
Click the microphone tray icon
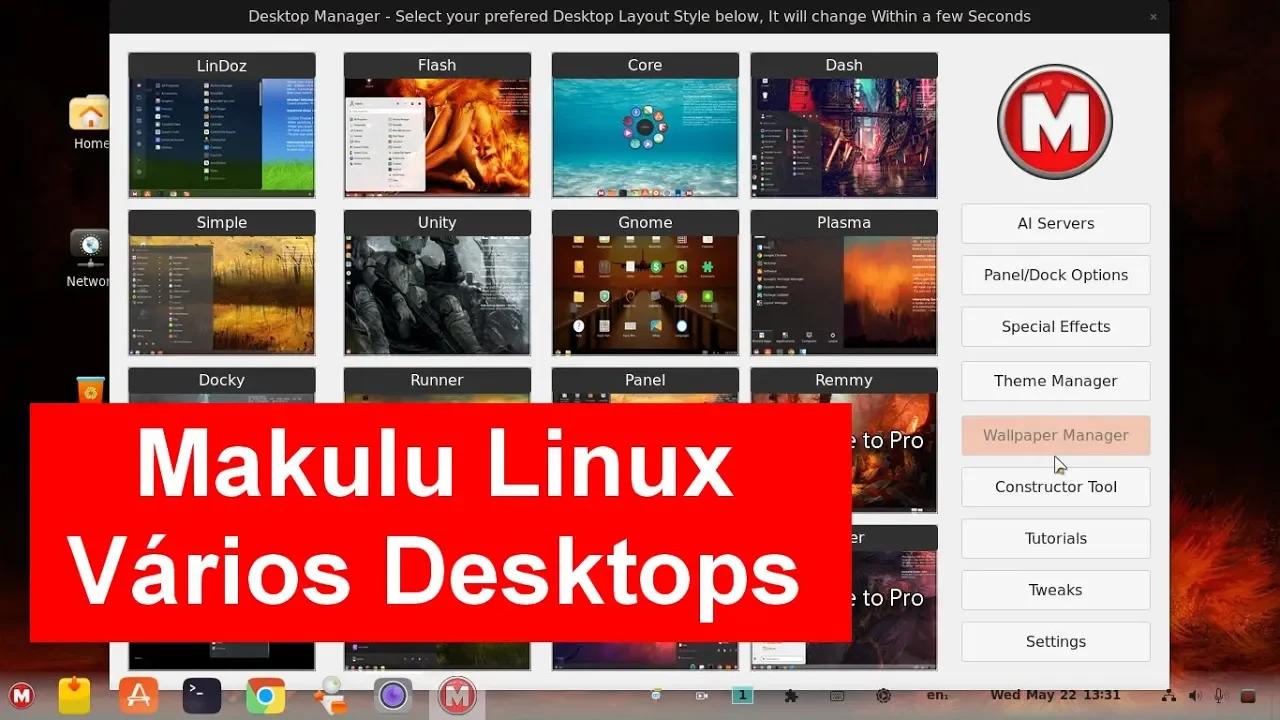[1219, 696]
